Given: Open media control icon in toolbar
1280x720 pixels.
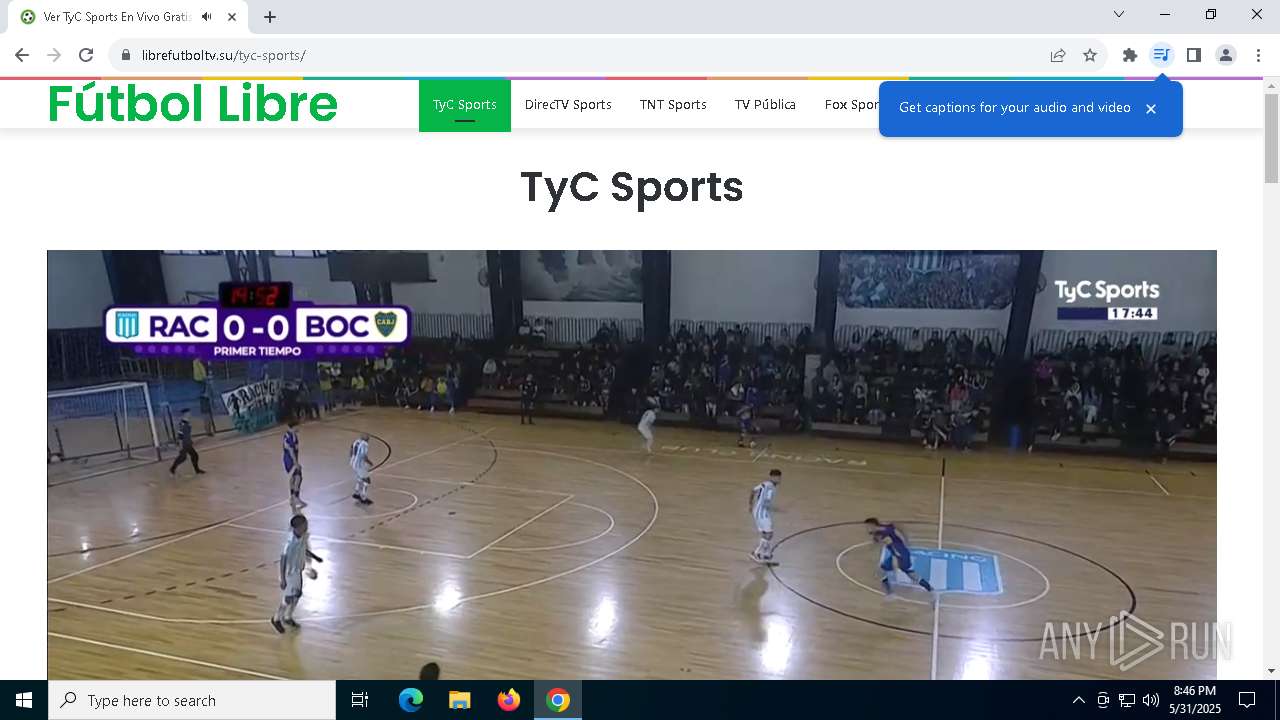Looking at the screenshot, I should click(1161, 55).
